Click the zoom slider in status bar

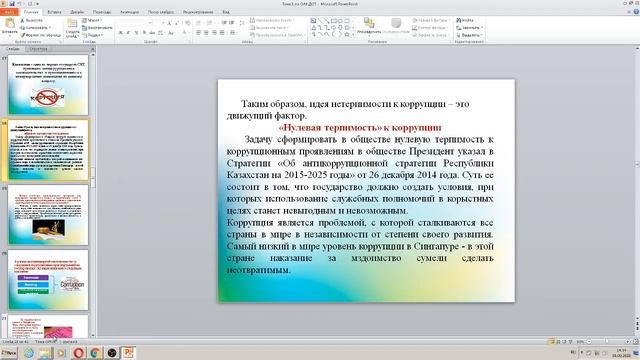coord(607,341)
